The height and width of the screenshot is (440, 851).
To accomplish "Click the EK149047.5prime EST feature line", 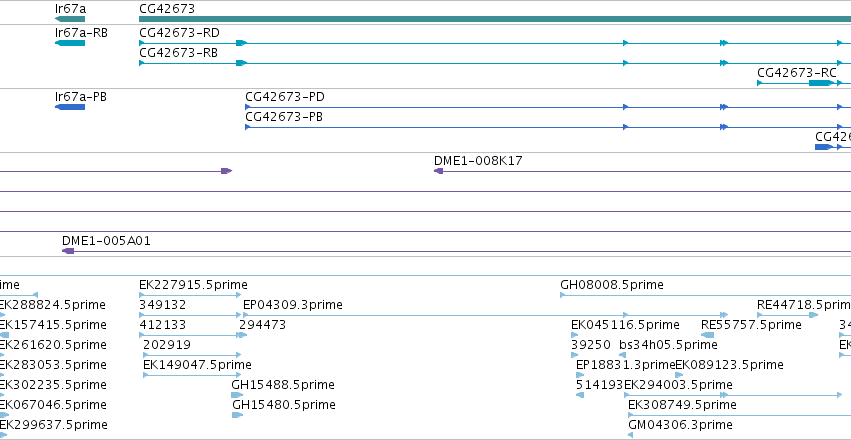I will [192, 375].
